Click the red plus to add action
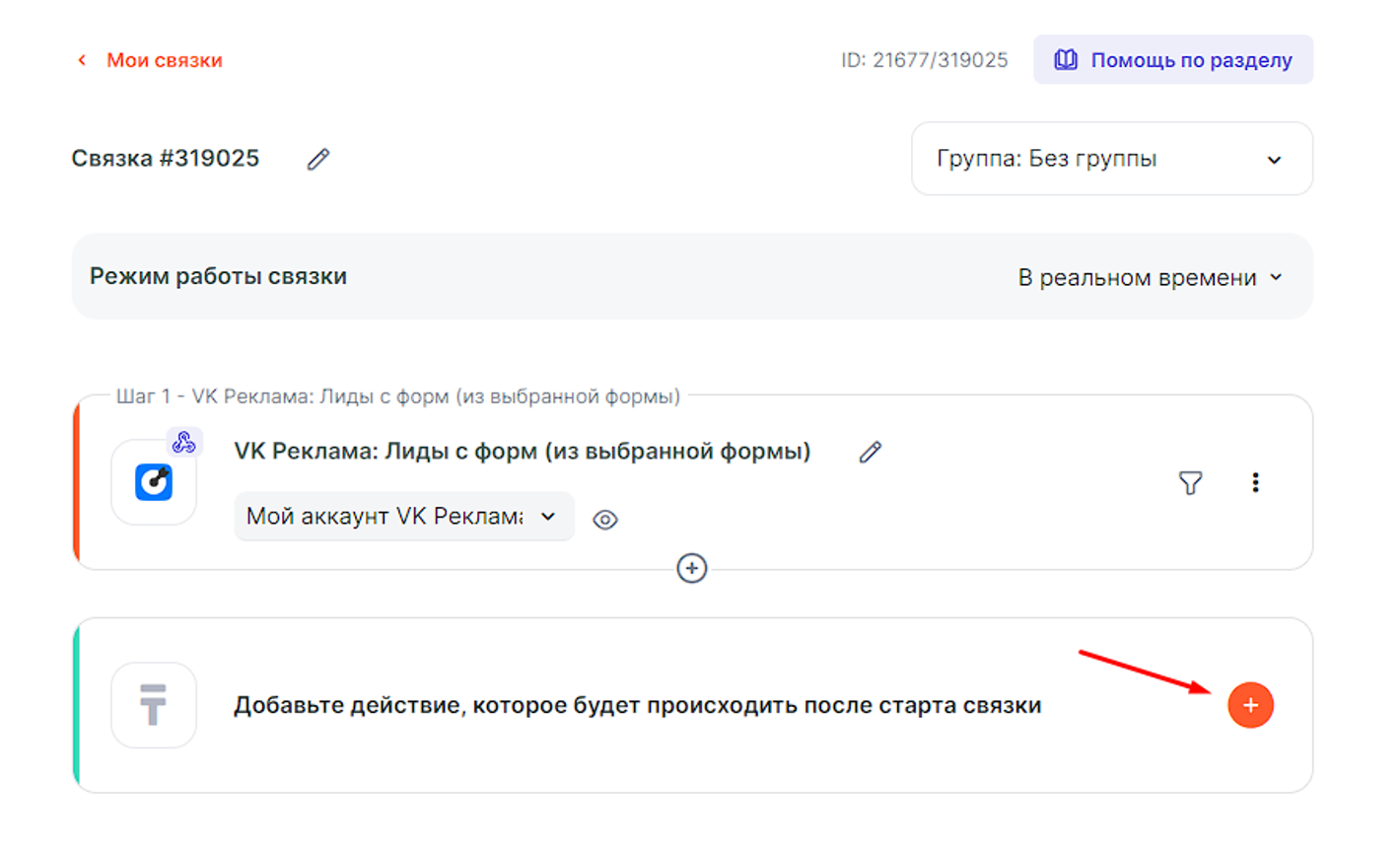 tap(1250, 705)
